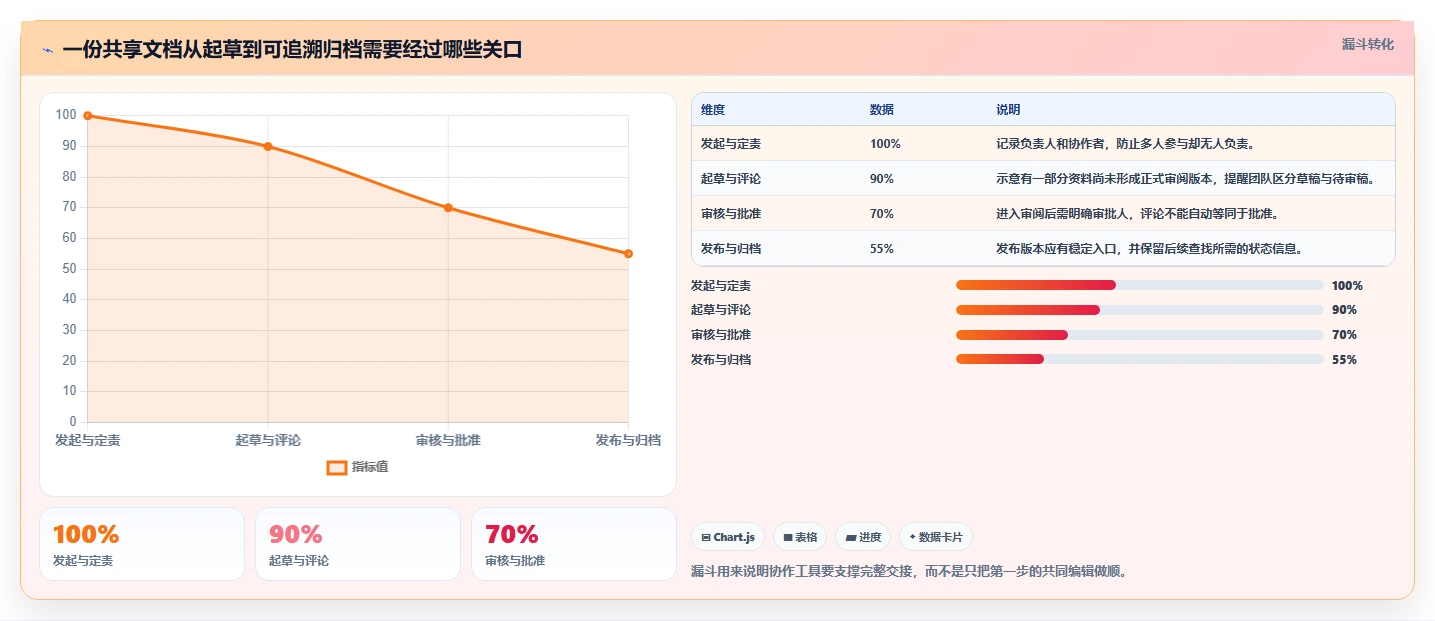Click the 数据卡片 chip star icon

pos(912,537)
